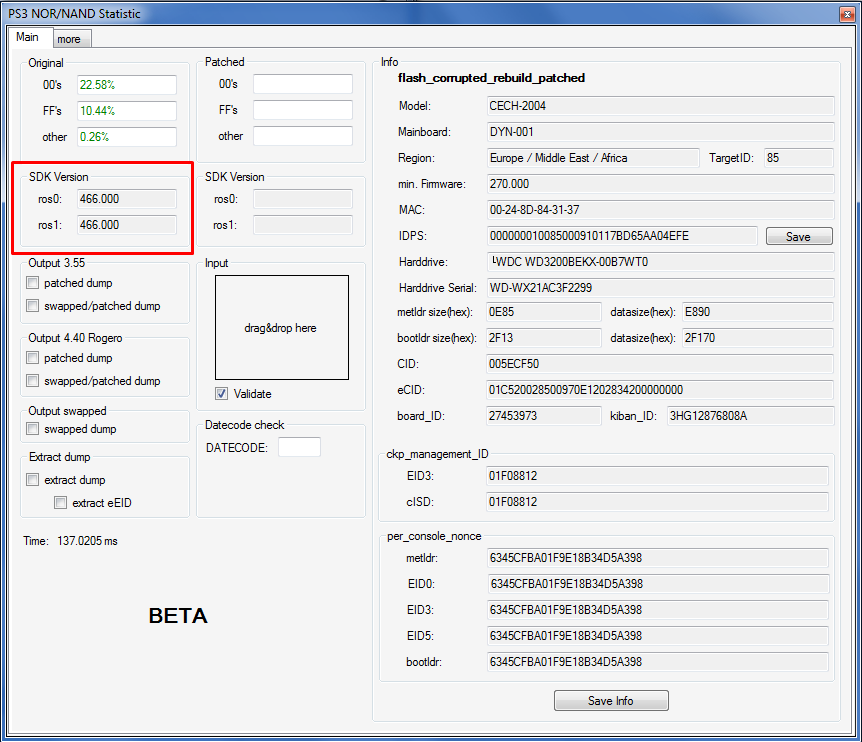Click the Patched other field
The image size is (862, 742).
pyautogui.click(x=303, y=136)
